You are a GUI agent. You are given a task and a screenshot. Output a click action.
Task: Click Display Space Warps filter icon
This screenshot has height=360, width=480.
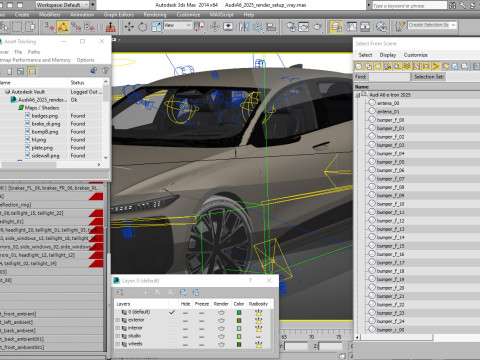click(x=407, y=66)
